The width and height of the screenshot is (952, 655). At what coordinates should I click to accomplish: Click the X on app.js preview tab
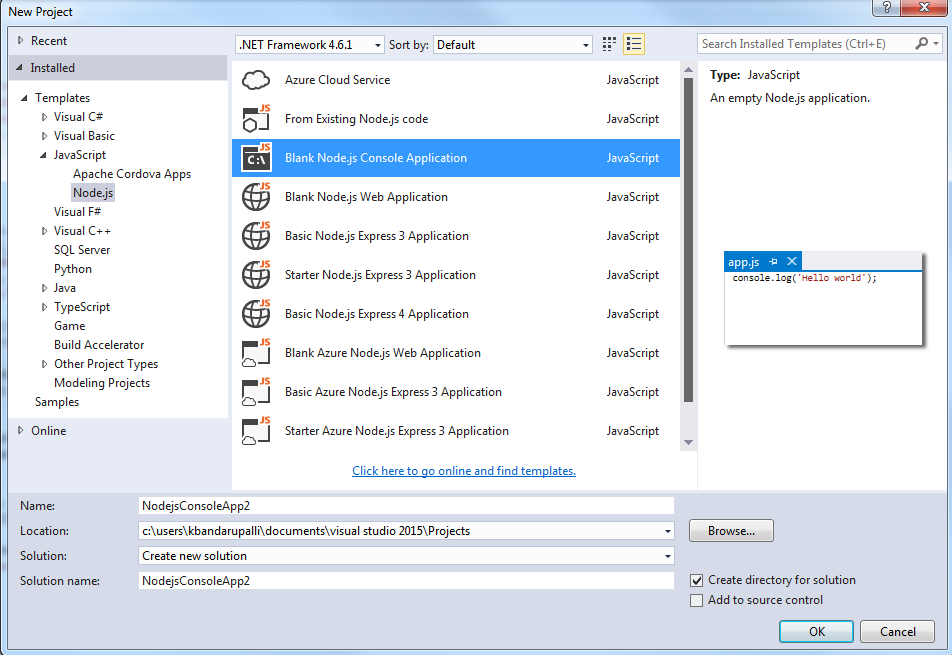792,261
